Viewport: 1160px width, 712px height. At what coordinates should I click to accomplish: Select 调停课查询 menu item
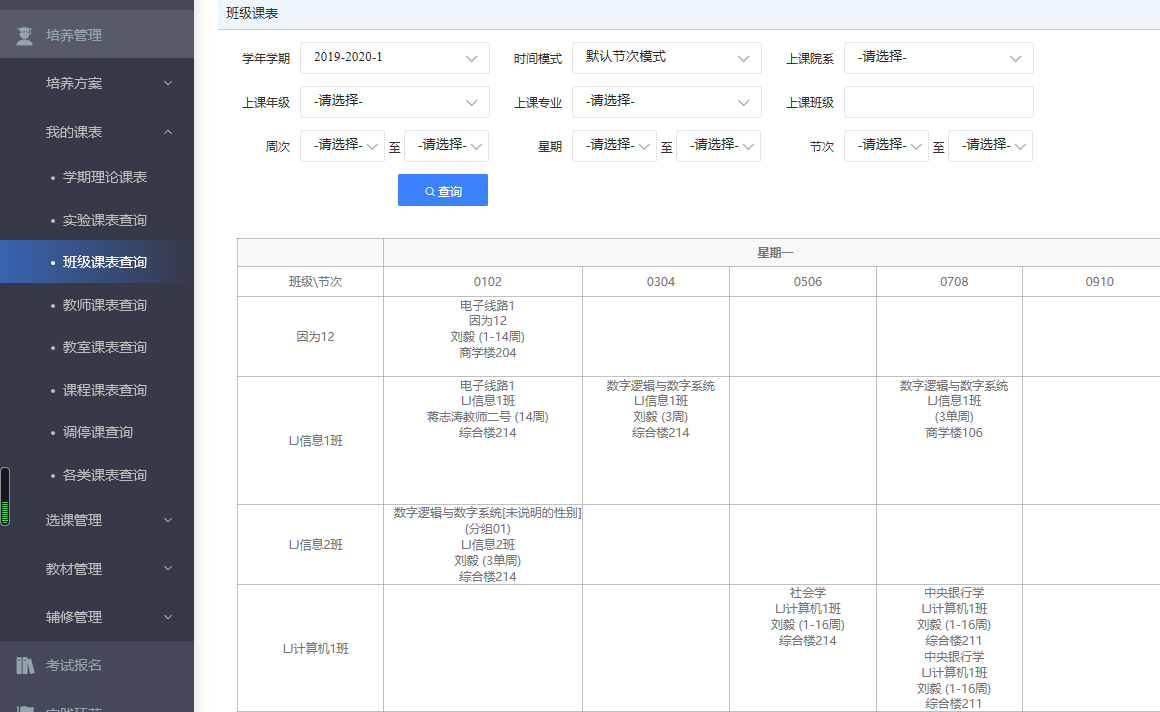(x=97, y=432)
